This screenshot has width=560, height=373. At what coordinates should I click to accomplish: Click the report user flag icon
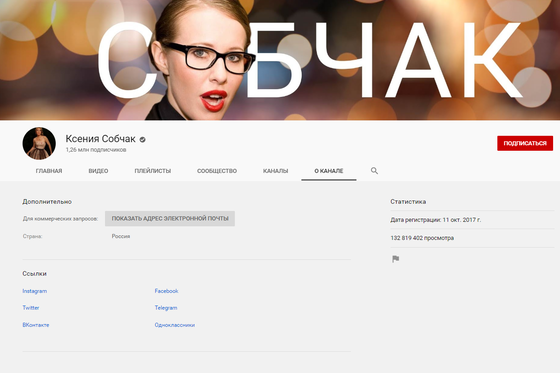tap(395, 259)
